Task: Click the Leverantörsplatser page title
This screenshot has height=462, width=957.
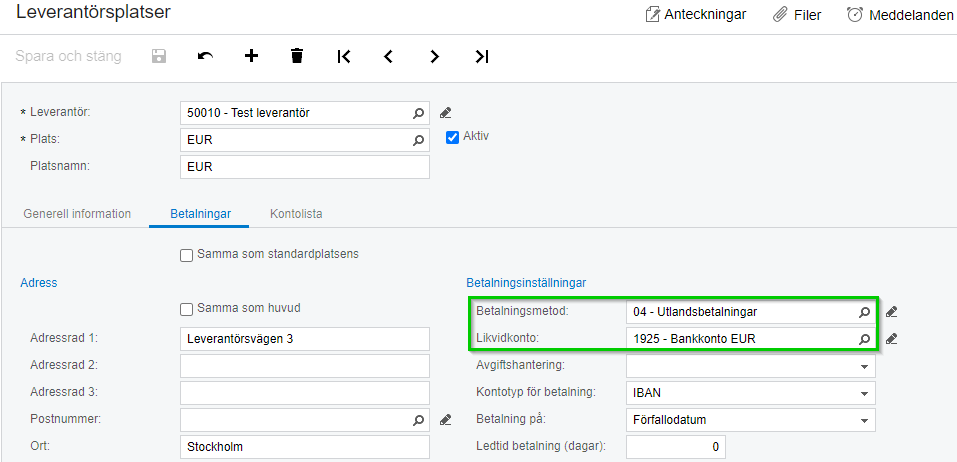Action: click(93, 12)
